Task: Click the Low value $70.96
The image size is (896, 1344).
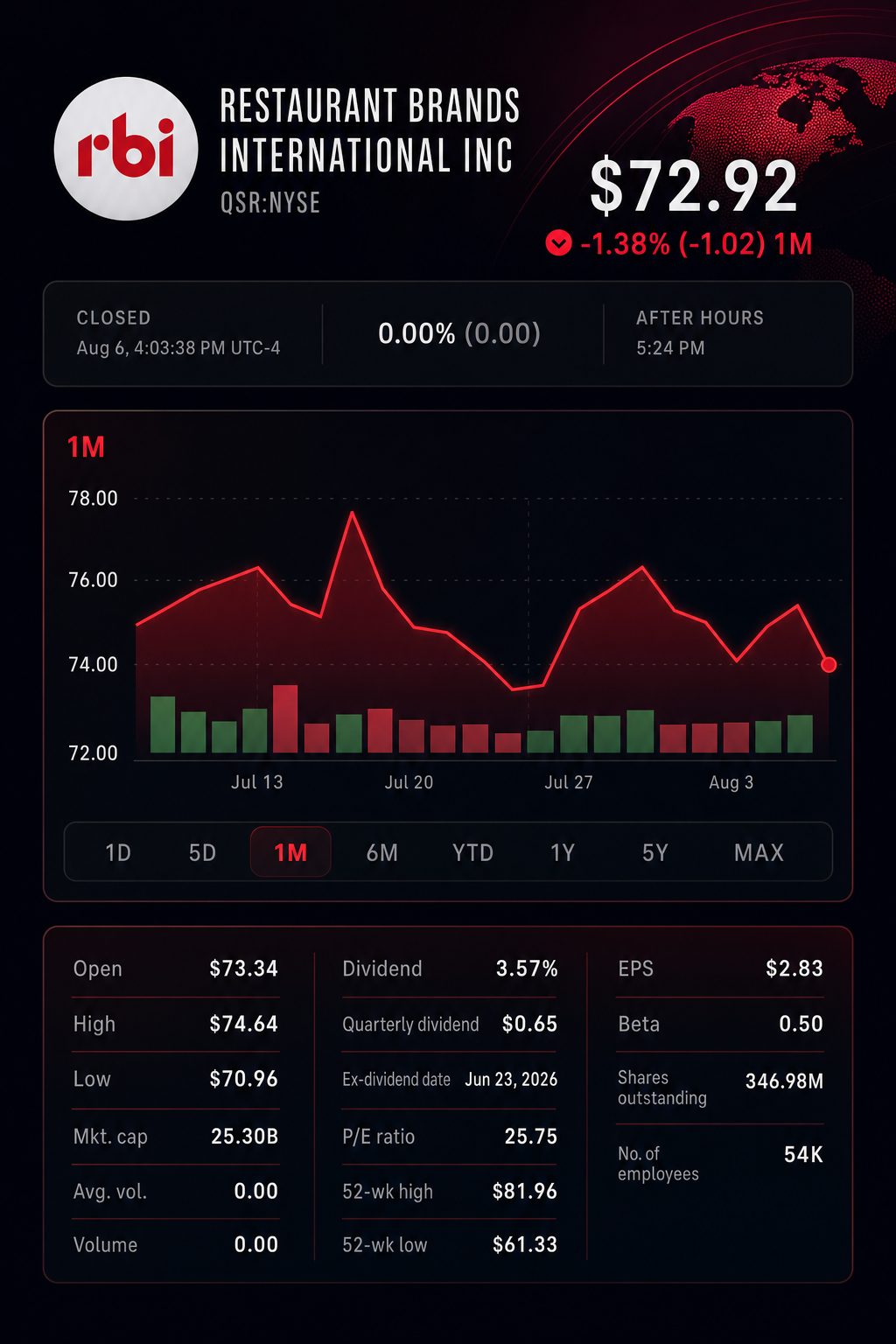Action: click(244, 1079)
